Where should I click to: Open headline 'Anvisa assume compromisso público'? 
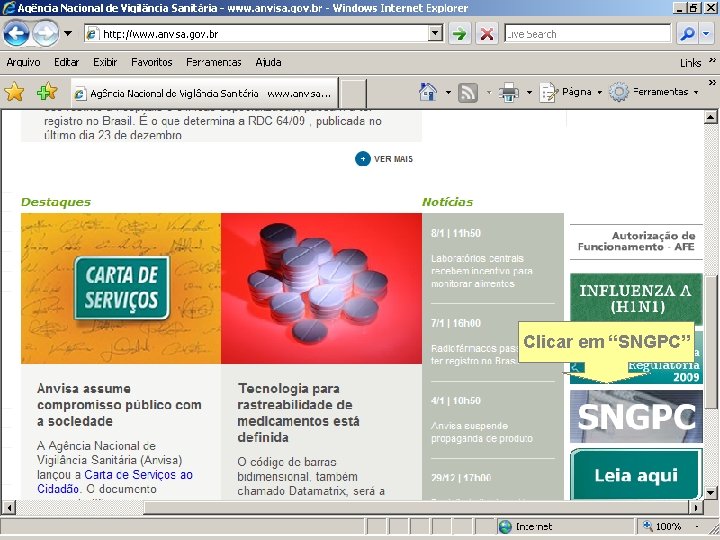click(119, 405)
